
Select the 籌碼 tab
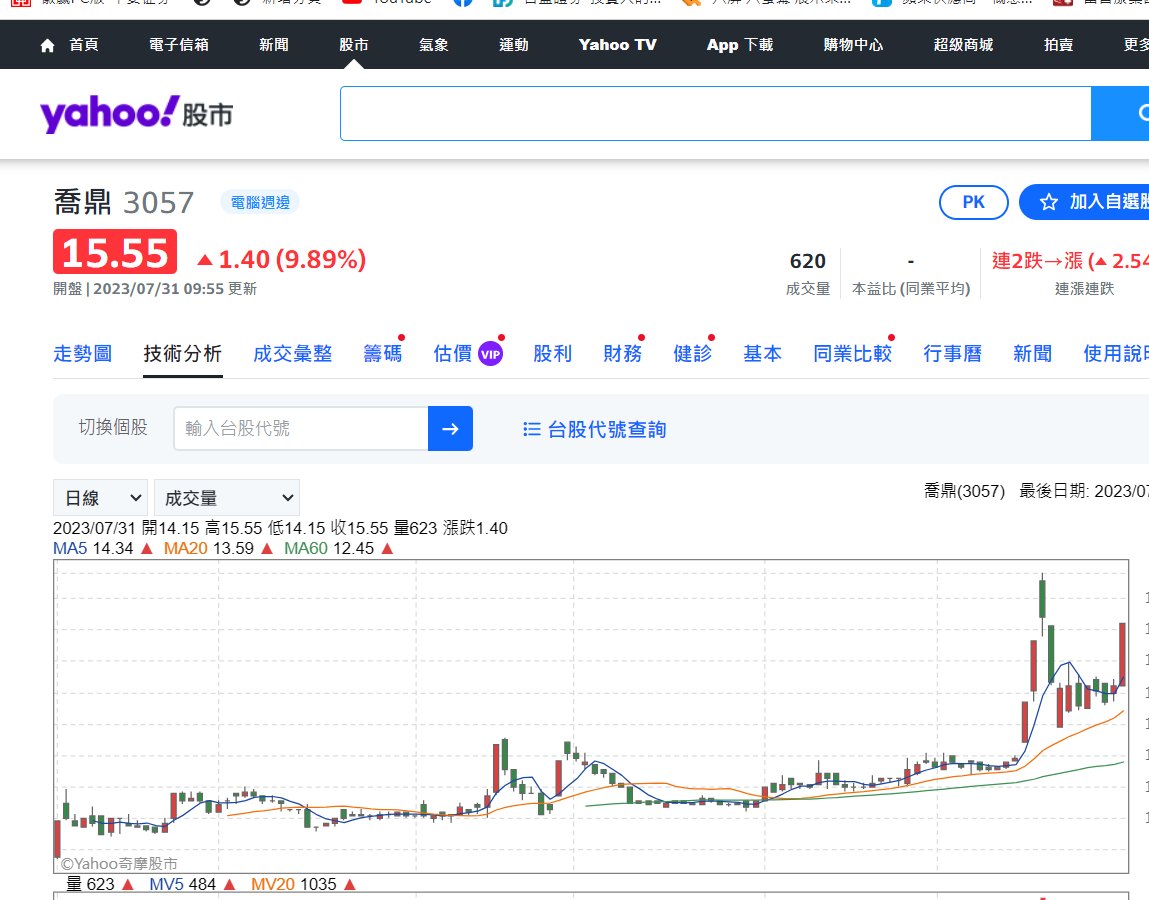click(x=382, y=354)
